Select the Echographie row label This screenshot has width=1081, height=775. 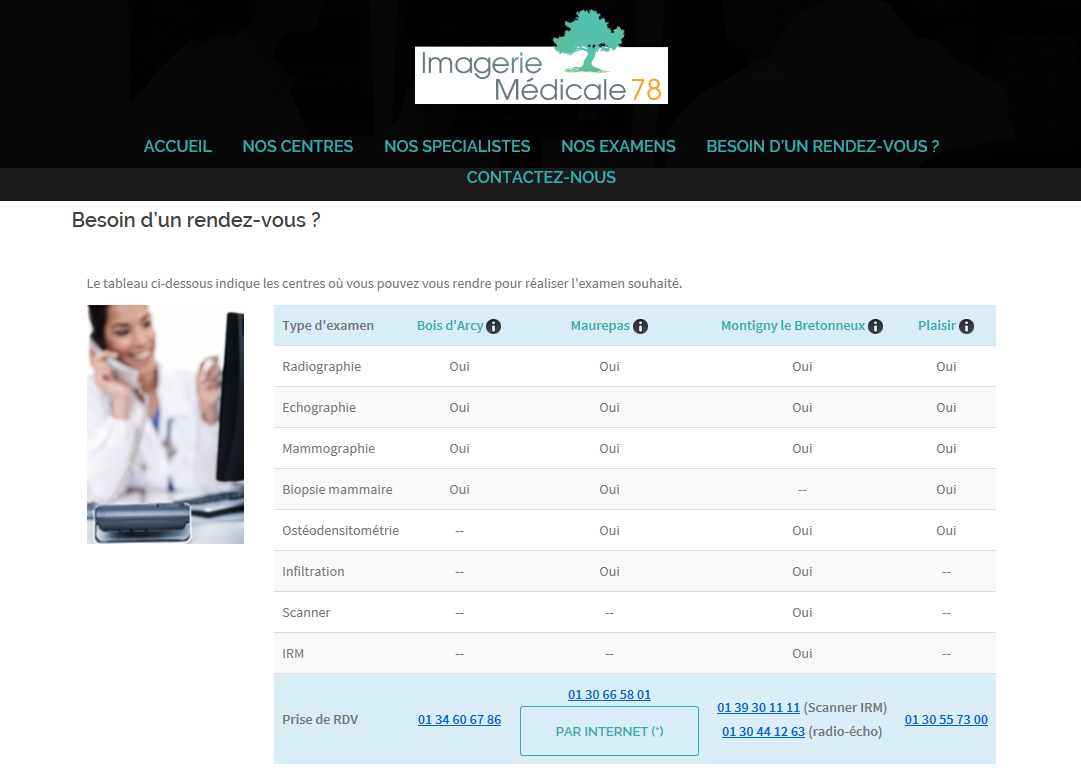coord(319,407)
